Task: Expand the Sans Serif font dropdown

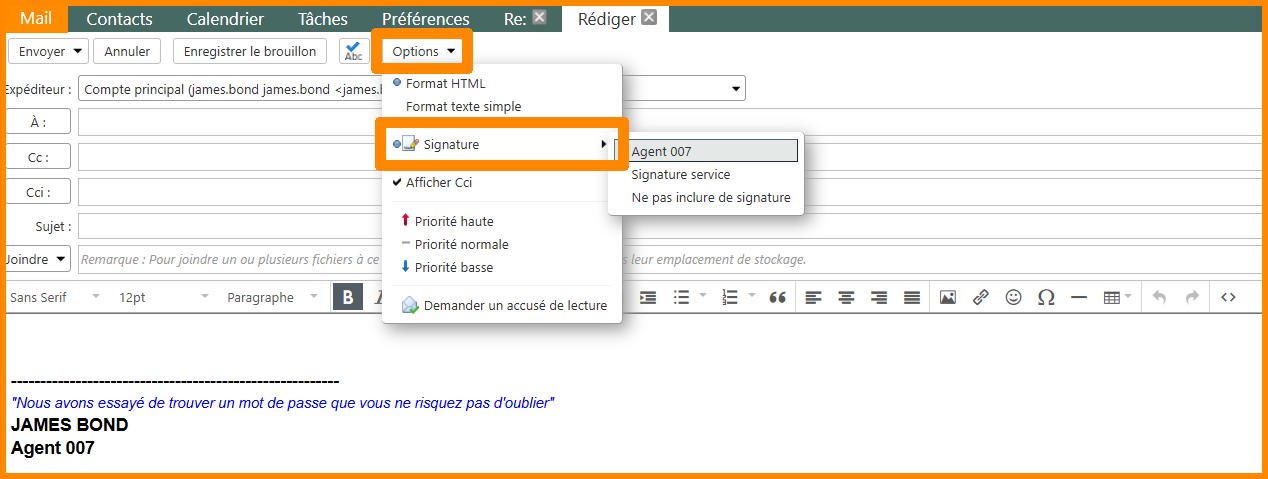Action: [55, 297]
